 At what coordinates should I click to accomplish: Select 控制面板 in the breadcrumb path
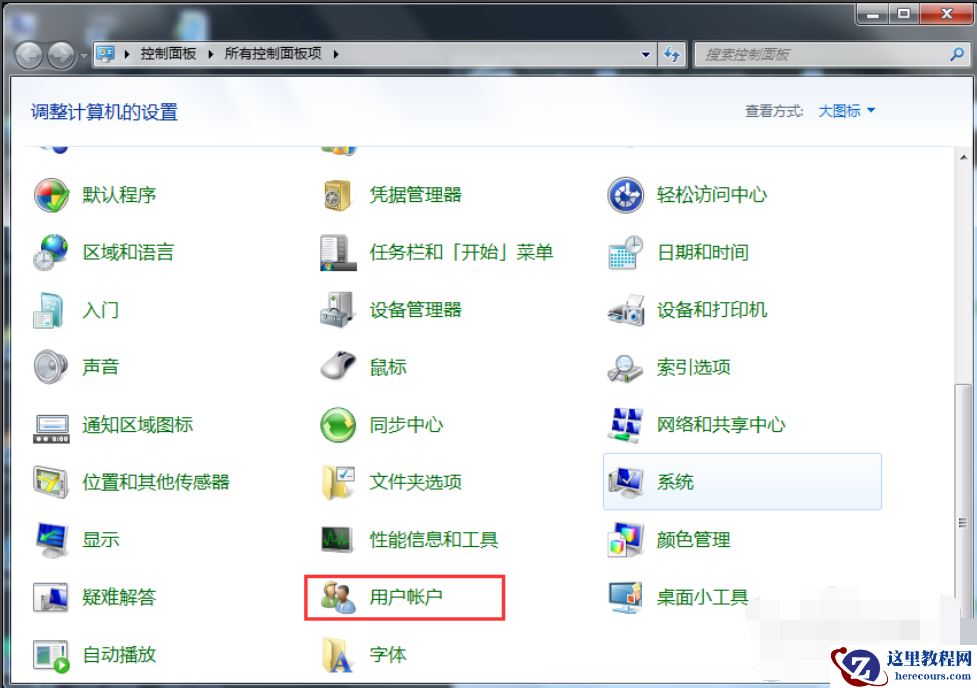(x=168, y=55)
